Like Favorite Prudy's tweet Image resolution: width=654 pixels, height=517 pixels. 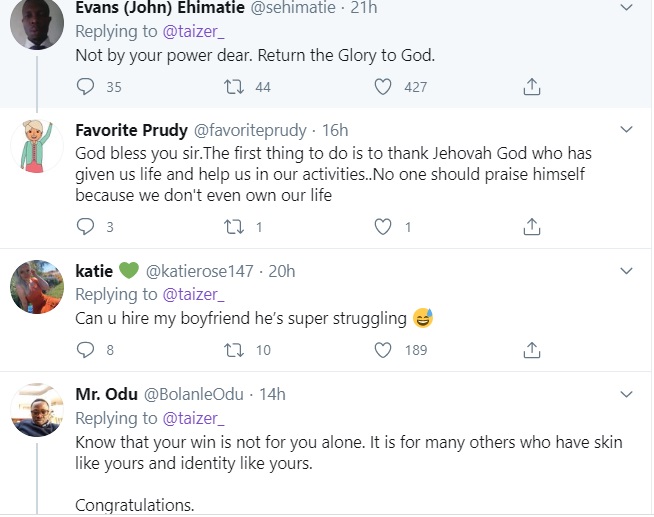coord(382,227)
